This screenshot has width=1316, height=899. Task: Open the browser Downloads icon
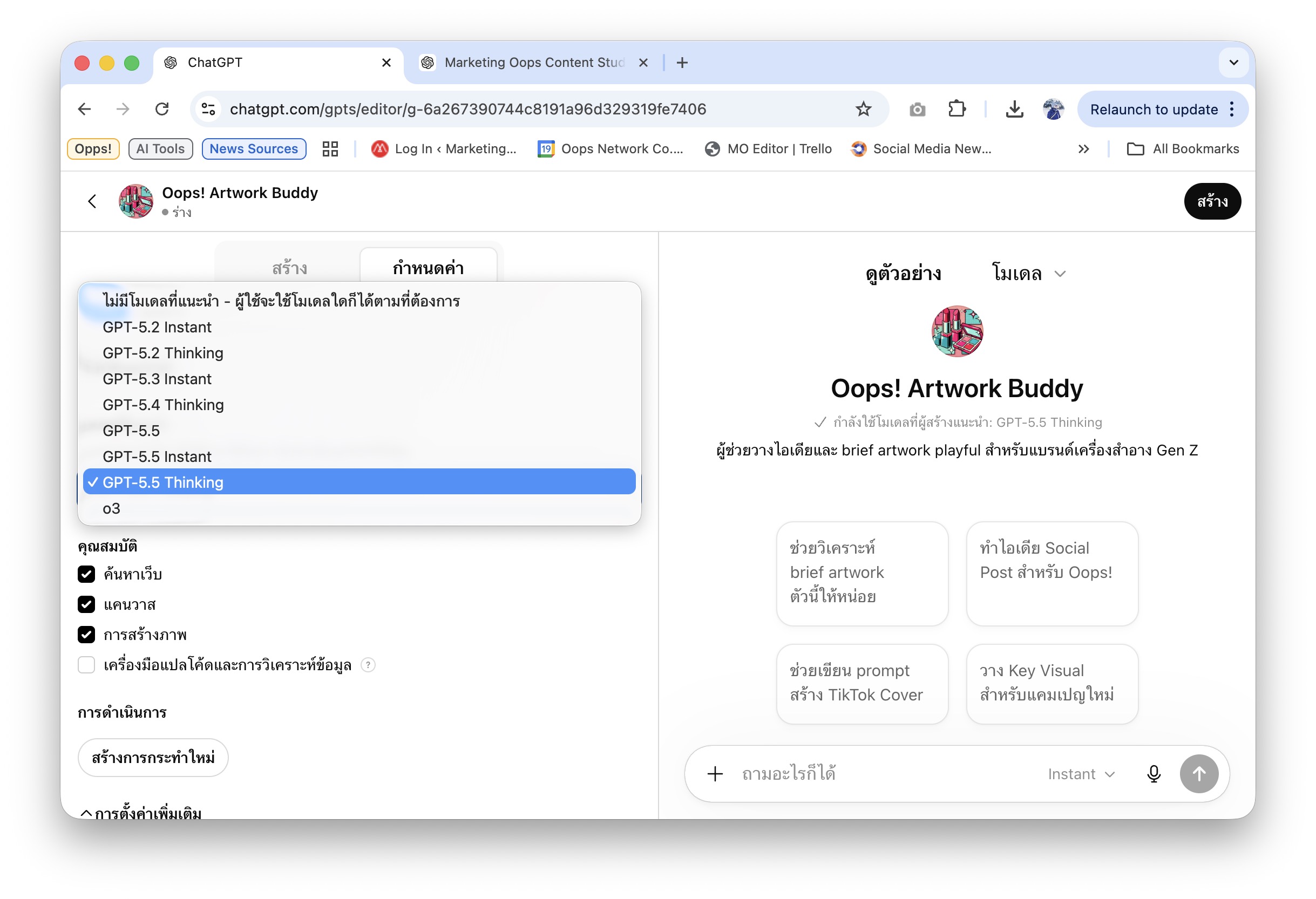1015,108
